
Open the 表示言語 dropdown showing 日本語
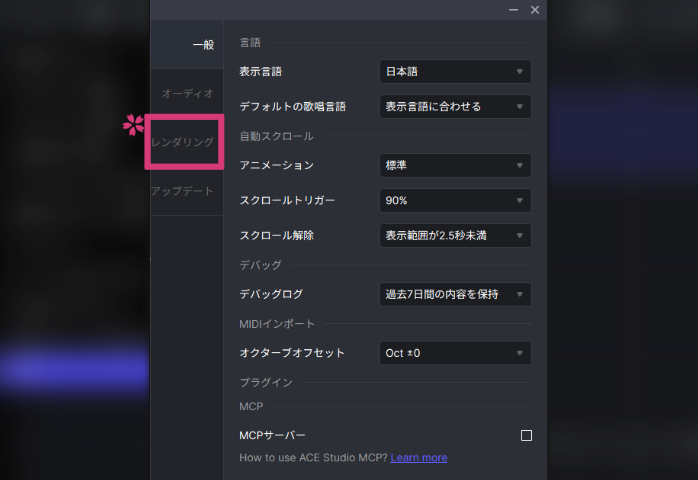pyautogui.click(x=455, y=72)
